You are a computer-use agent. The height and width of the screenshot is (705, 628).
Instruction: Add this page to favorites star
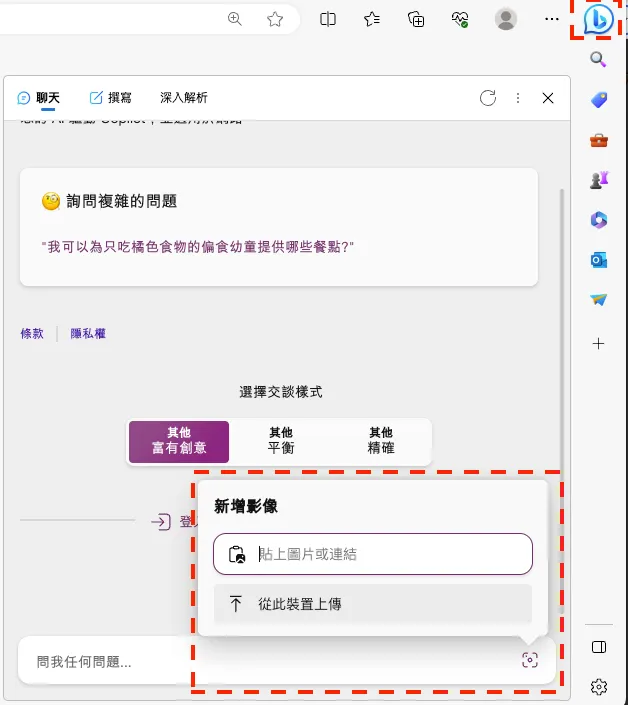(x=275, y=19)
